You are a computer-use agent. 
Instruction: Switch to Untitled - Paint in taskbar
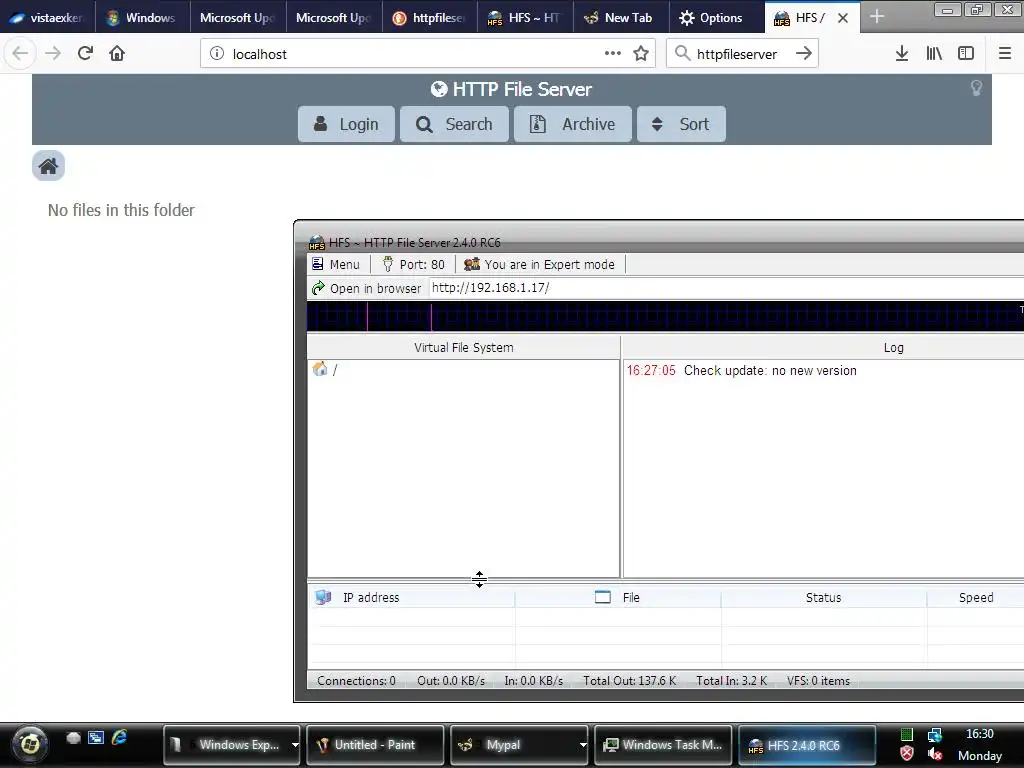[x=375, y=744]
